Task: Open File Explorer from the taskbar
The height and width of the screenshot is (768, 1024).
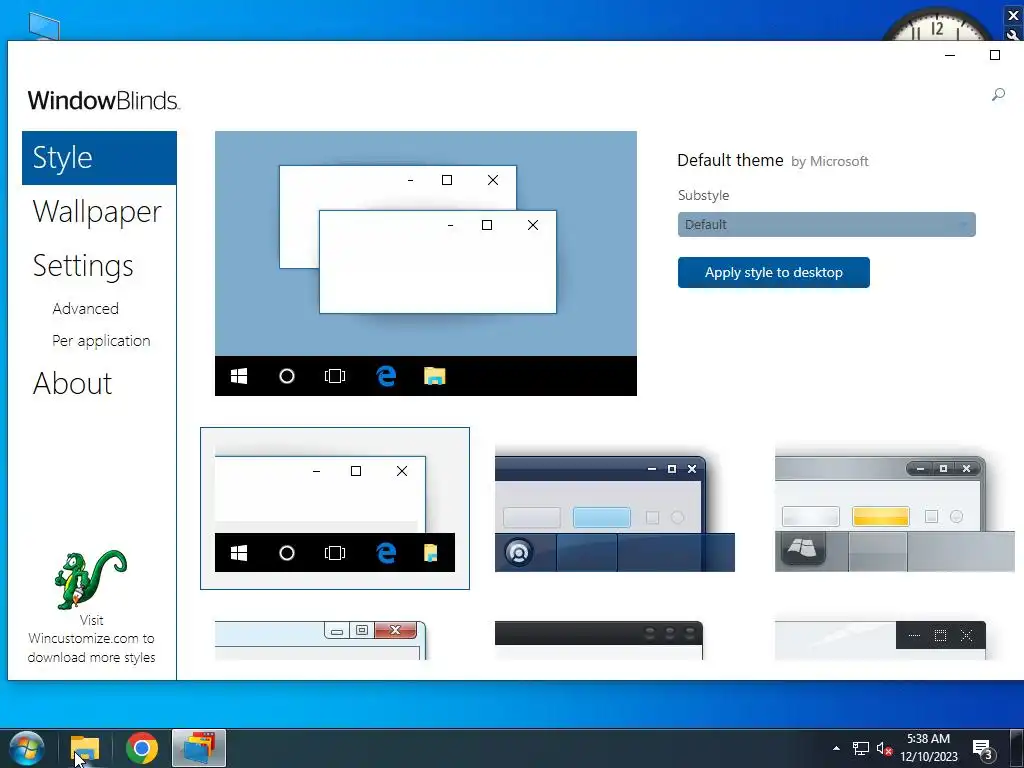Action: pyautogui.click(x=85, y=748)
